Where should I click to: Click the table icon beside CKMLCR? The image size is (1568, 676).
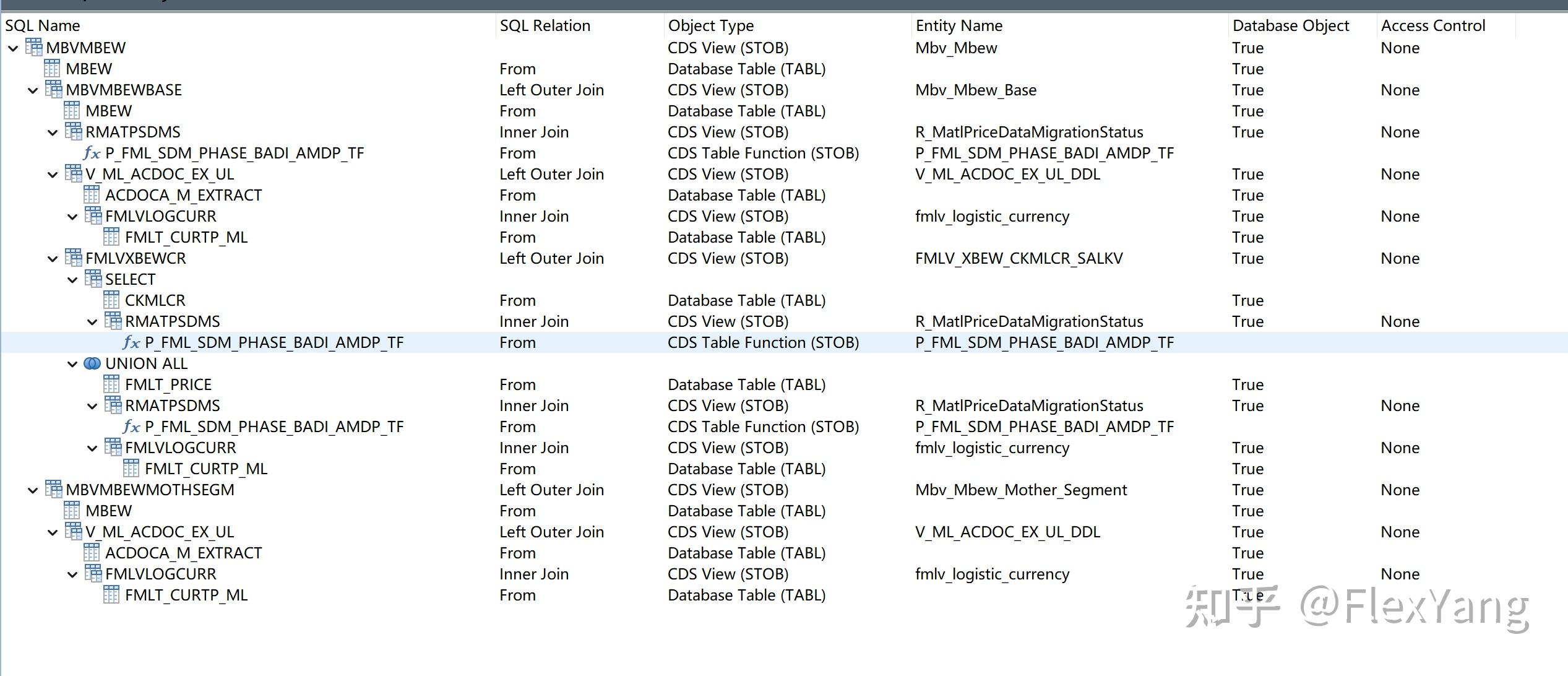(x=111, y=300)
